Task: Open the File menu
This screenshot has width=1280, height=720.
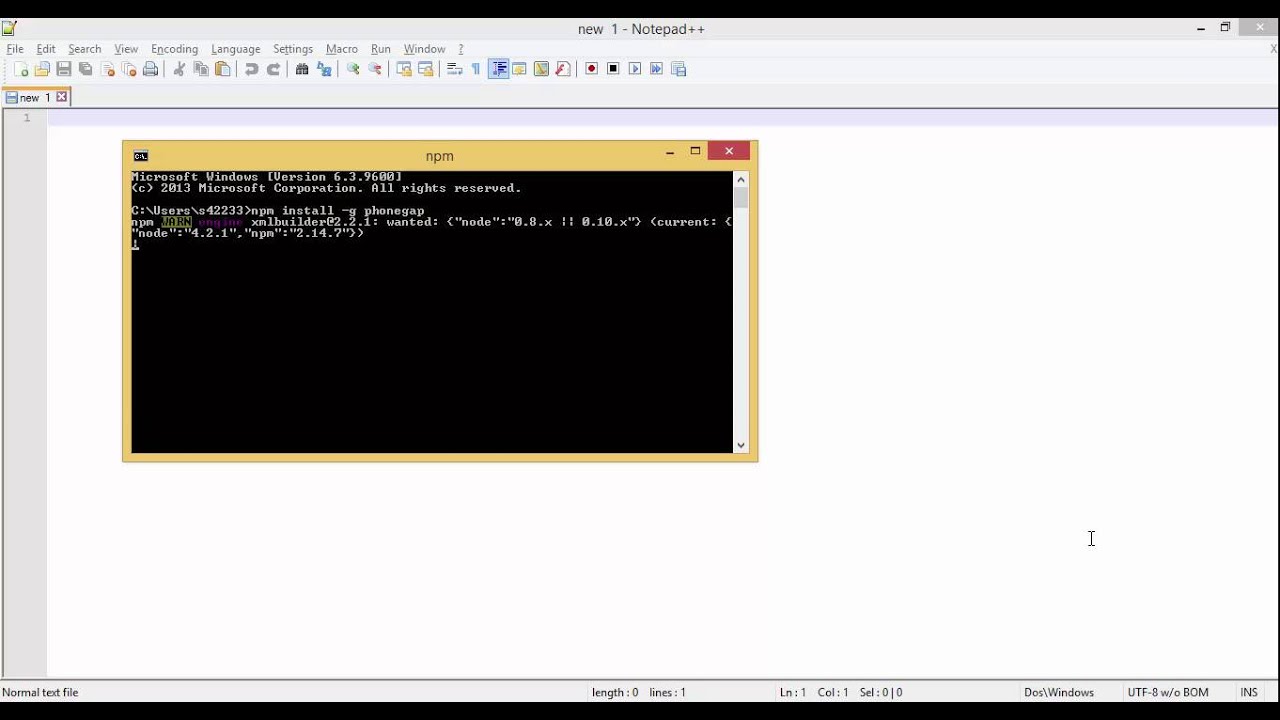Action: coord(15,49)
